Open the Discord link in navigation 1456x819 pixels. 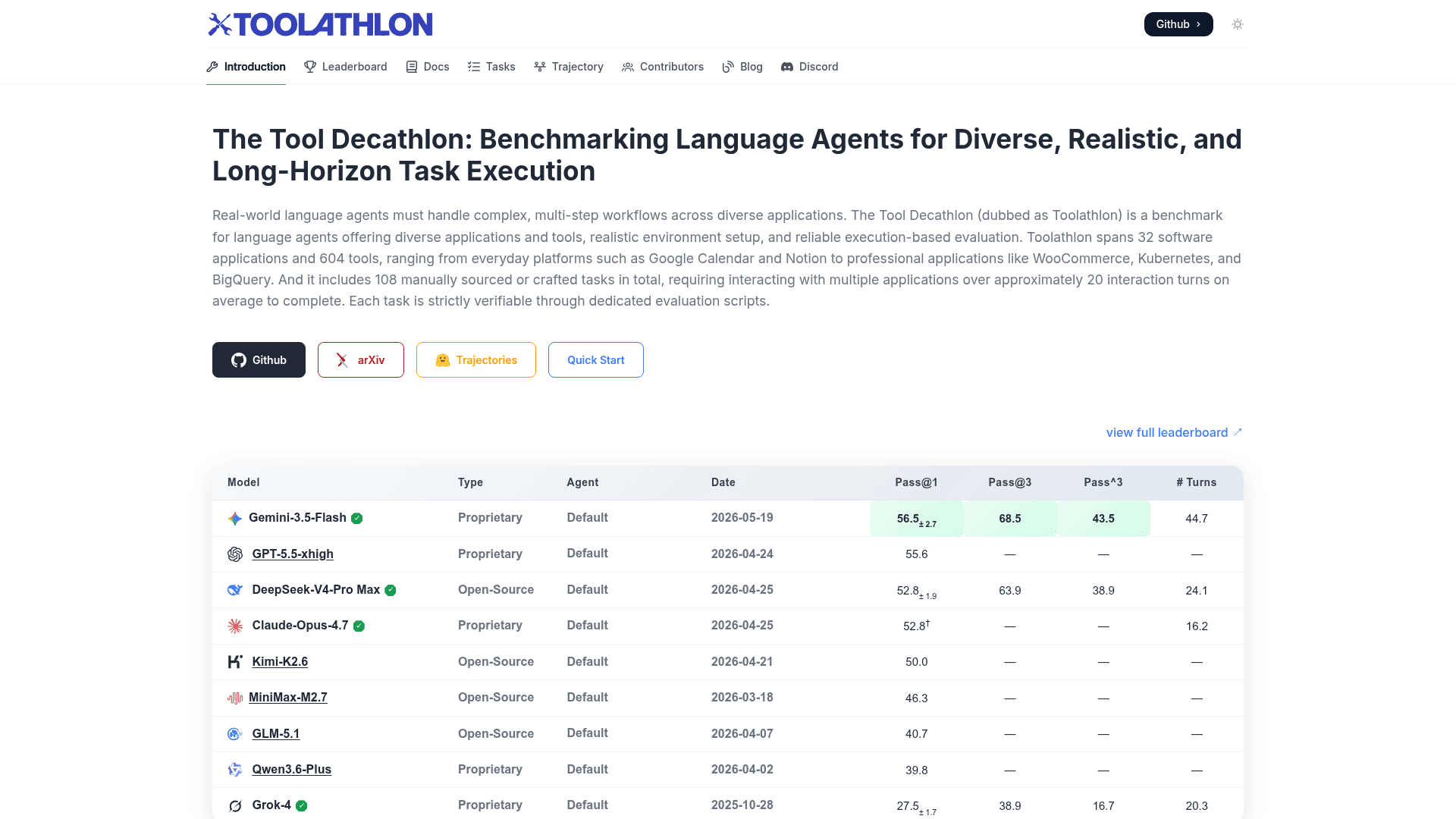pos(810,67)
